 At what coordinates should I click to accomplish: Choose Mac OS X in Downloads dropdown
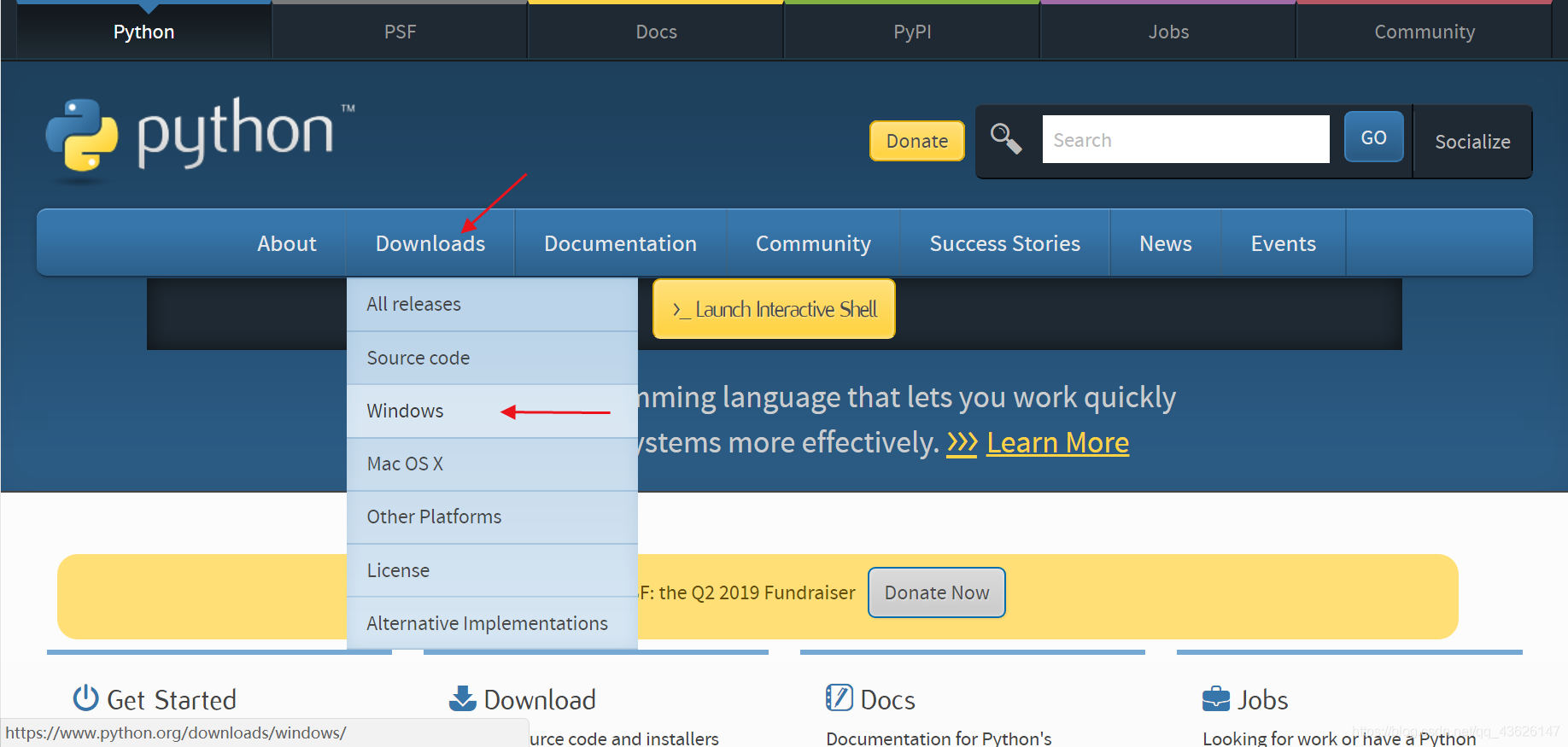492,464
